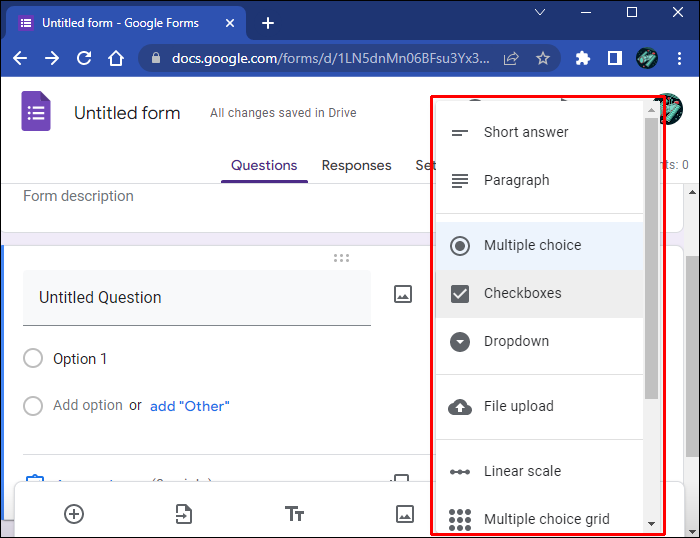The height and width of the screenshot is (538, 700).
Task: Select the Multiple choice question type
Action: (x=532, y=246)
